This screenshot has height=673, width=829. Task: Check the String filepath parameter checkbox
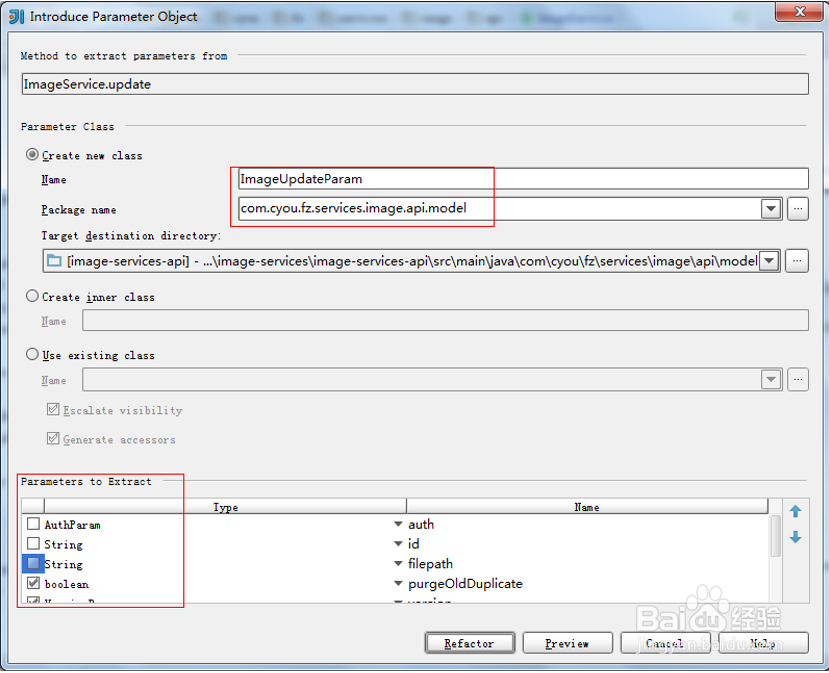tap(33, 563)
